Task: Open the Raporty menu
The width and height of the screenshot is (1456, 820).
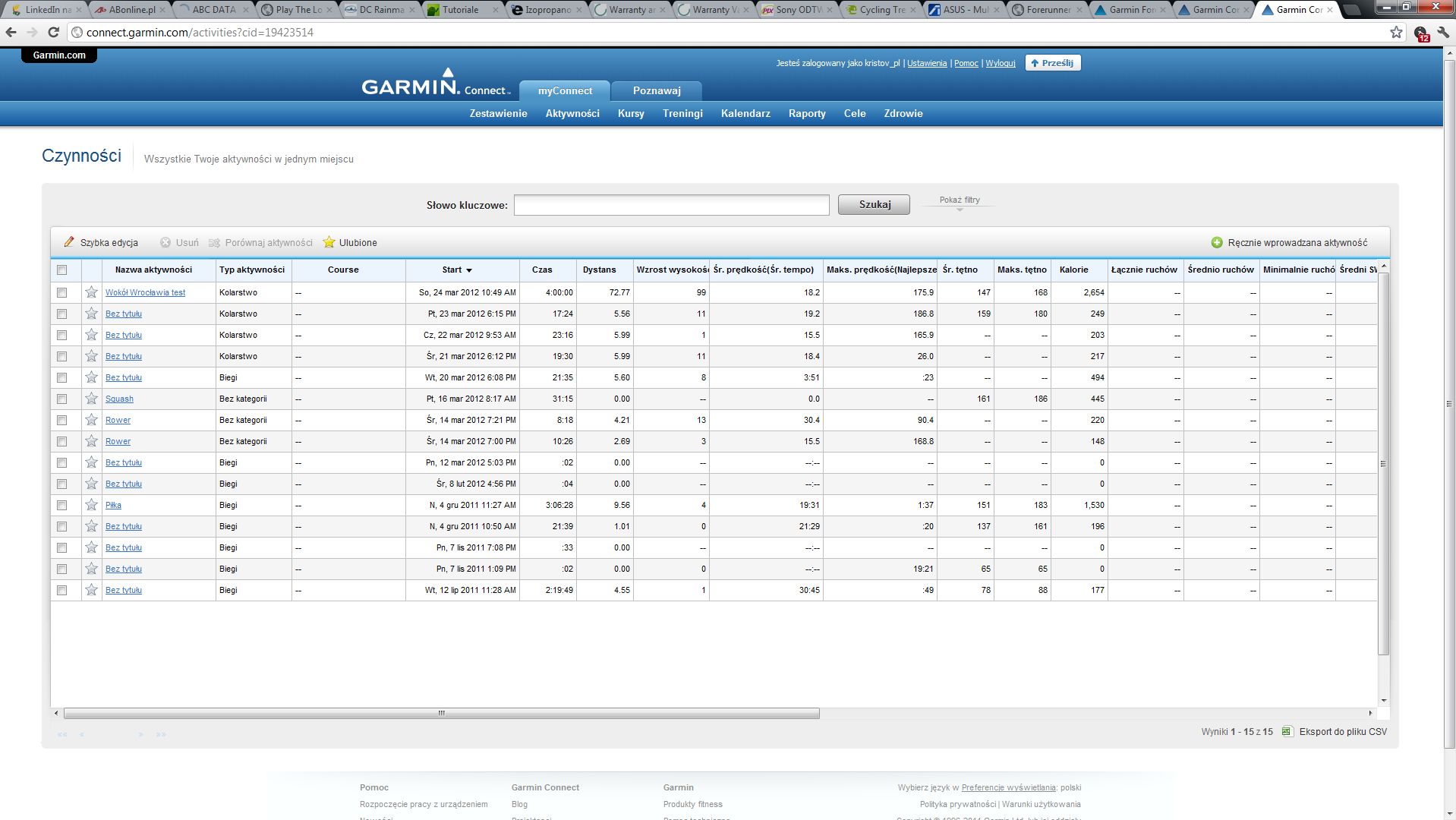Action: pyautogui.click(x=807, y=113)
